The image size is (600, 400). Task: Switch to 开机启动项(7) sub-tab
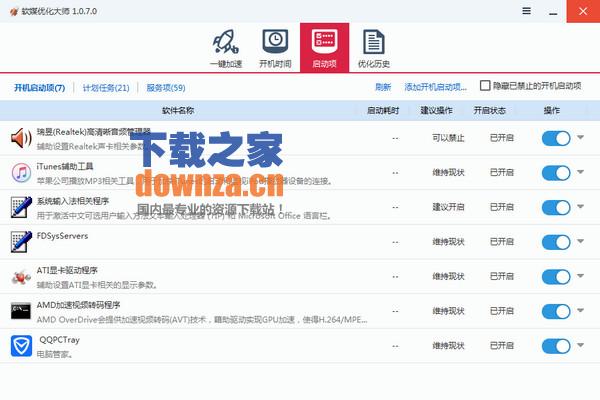click(x=39, y=88)
